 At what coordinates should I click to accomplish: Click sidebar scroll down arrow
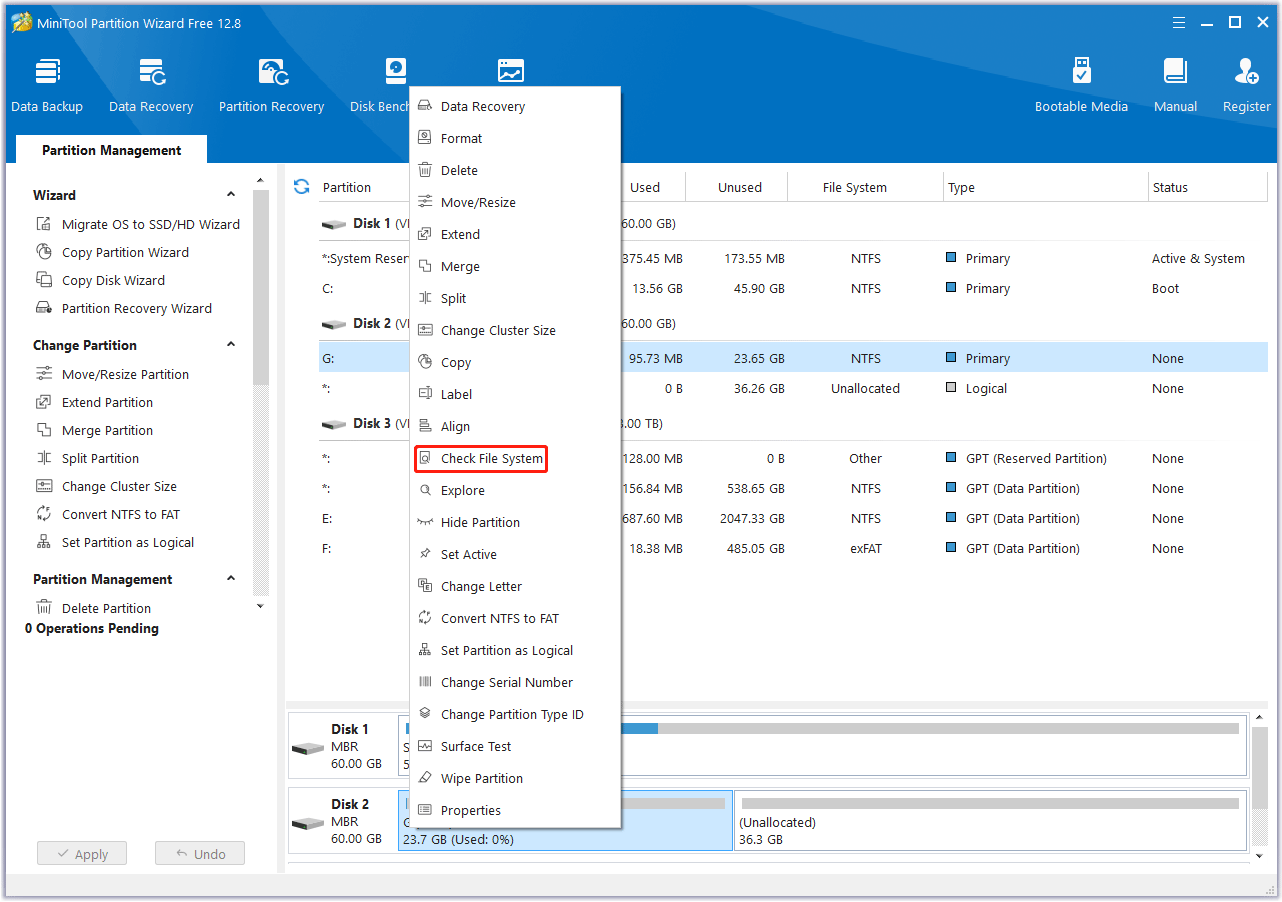pyautogui.click(x=261, y=606)
